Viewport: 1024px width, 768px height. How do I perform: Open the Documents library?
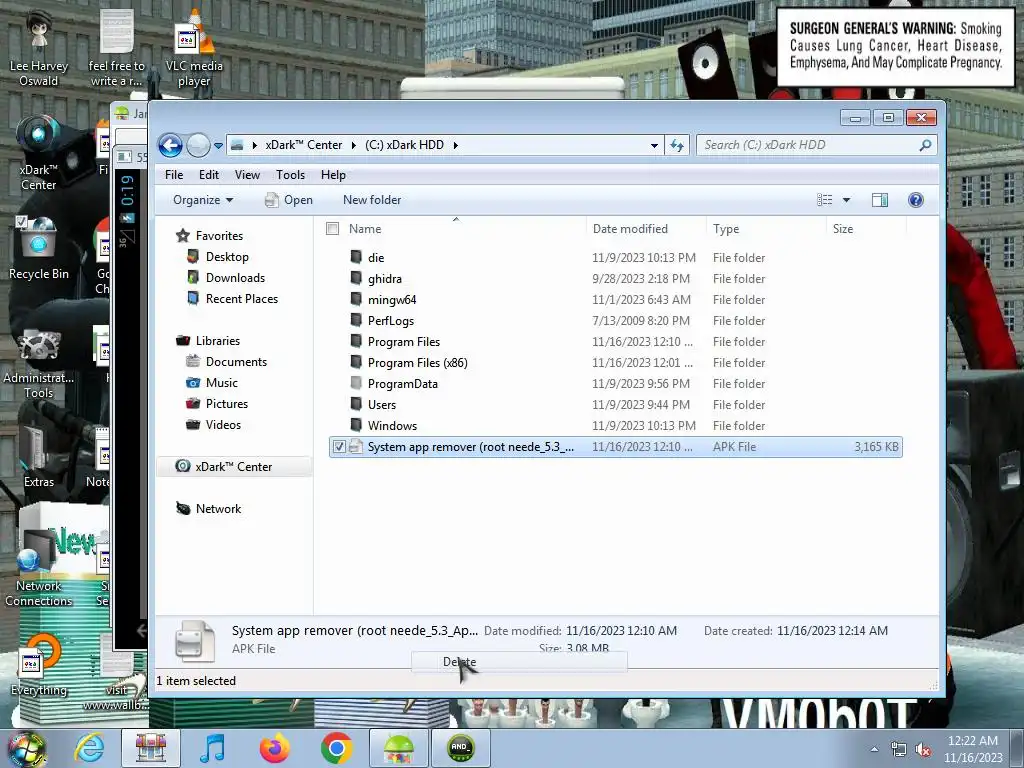(236, 362)
